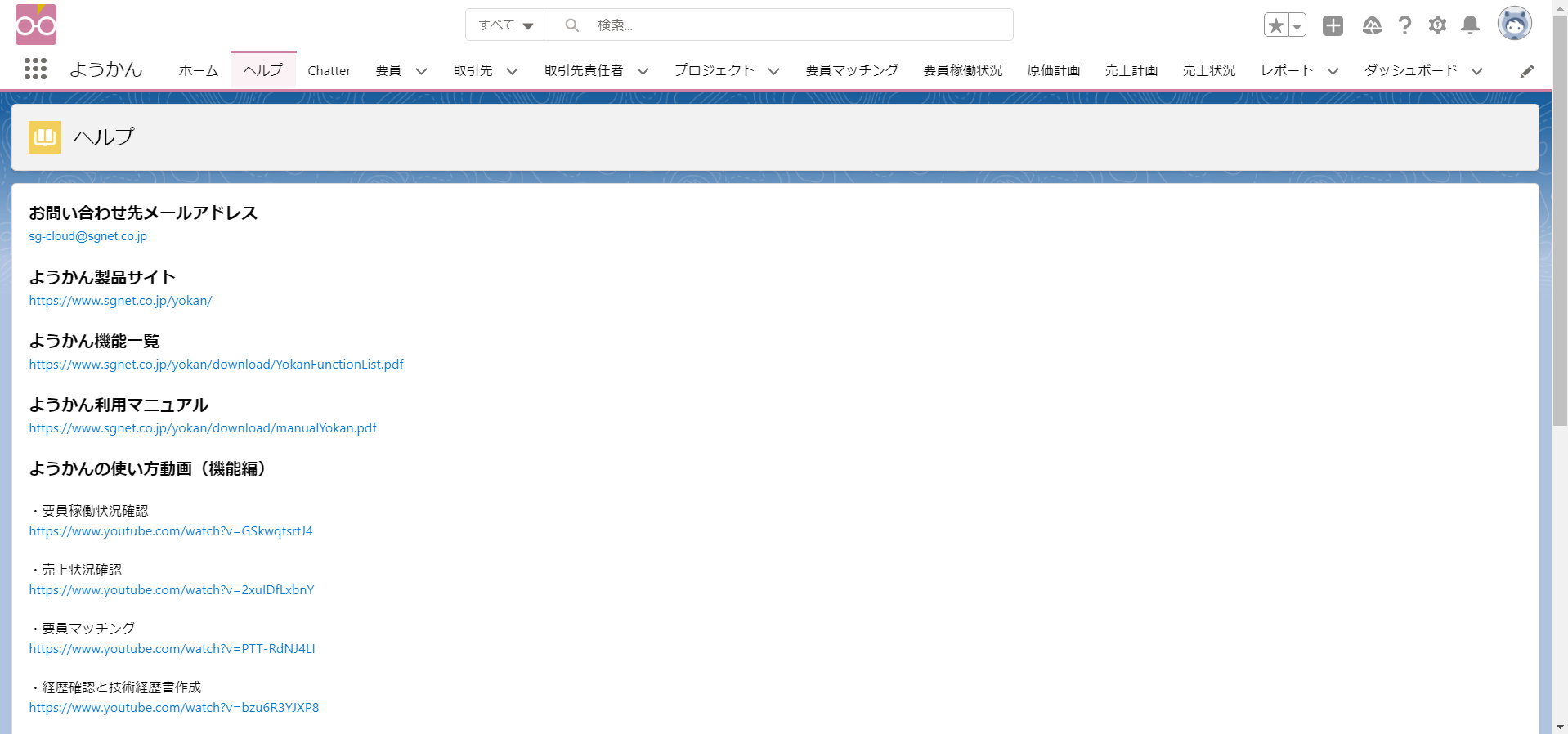Click the お問い合わせ先メールアドレス heading

143,213
